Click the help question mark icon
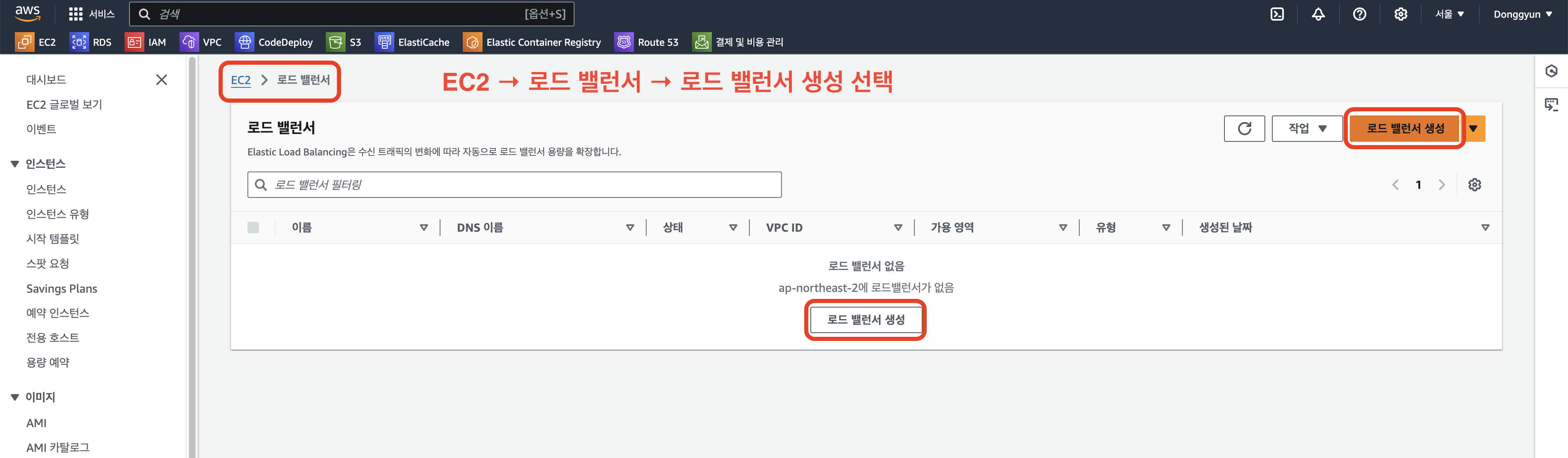The height and width of the screenshot is (458, 1568). [x=1359, y=14]
